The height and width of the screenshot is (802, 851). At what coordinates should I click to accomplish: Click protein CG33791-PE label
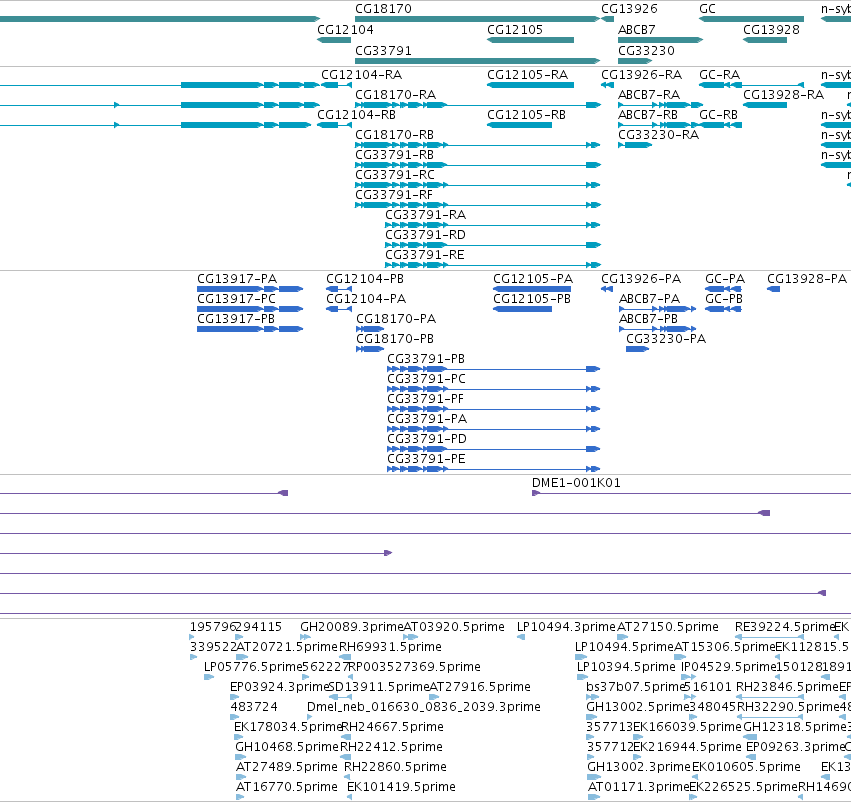point(426,459)
